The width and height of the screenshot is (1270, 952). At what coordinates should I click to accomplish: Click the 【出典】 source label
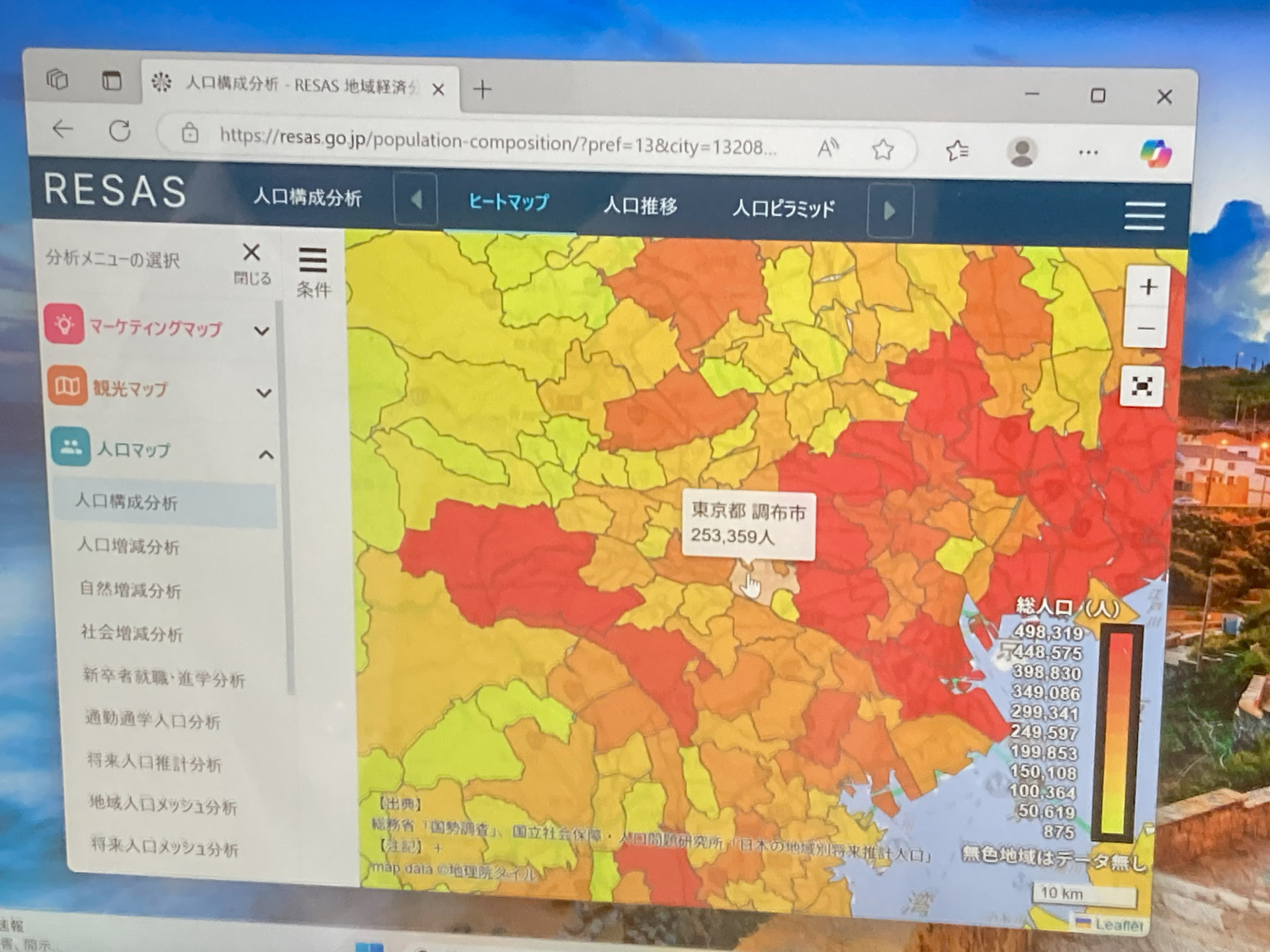[x=401, y=804]
